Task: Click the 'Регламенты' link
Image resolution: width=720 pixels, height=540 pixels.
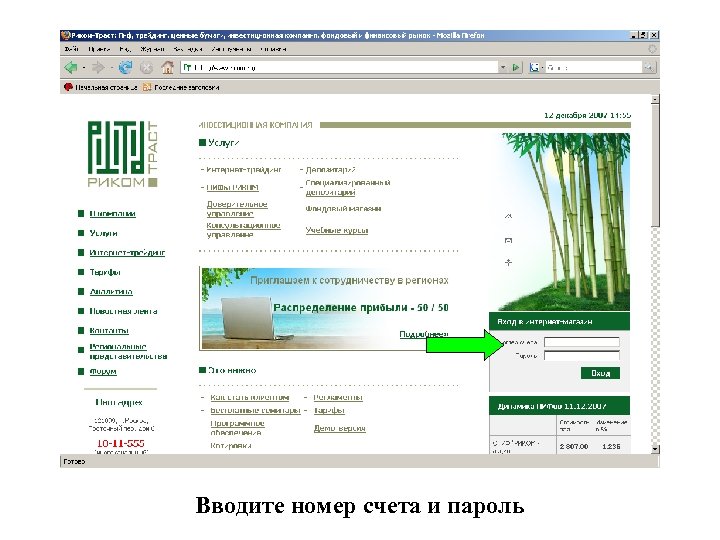Action: (x=338, y=397)
